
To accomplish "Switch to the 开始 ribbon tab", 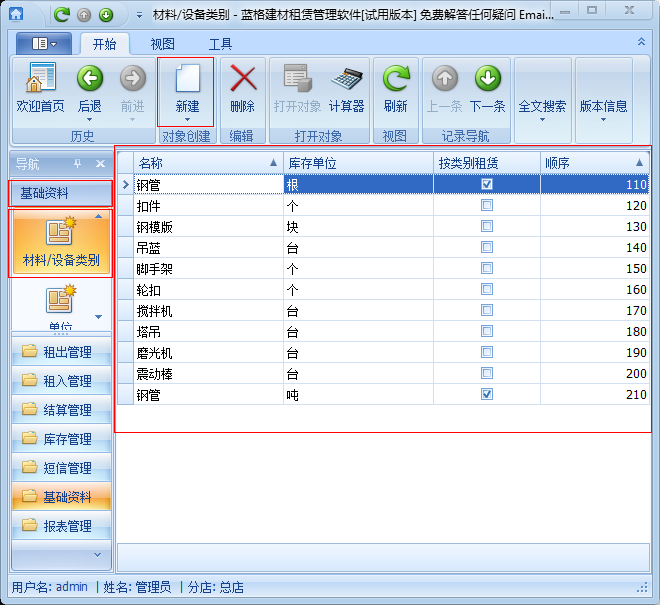I will click(104, 44).
